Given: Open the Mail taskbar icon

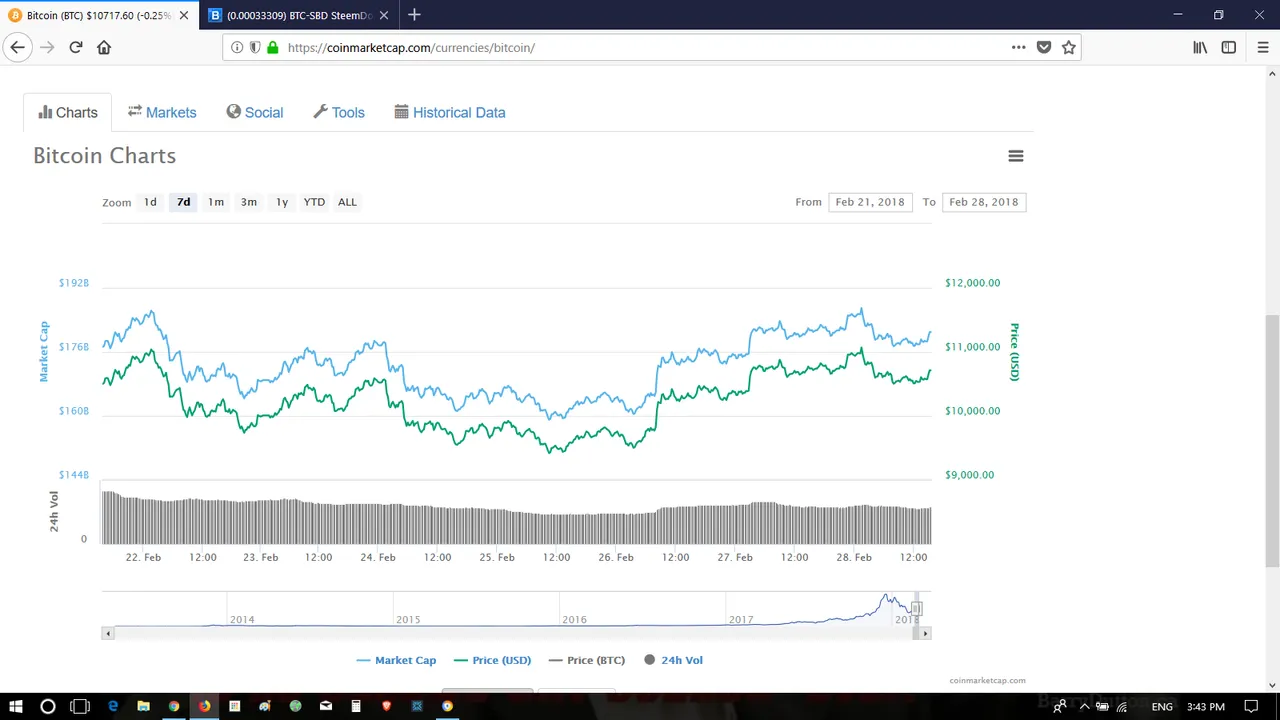Looking at the screenshot, I should [326, 706].
